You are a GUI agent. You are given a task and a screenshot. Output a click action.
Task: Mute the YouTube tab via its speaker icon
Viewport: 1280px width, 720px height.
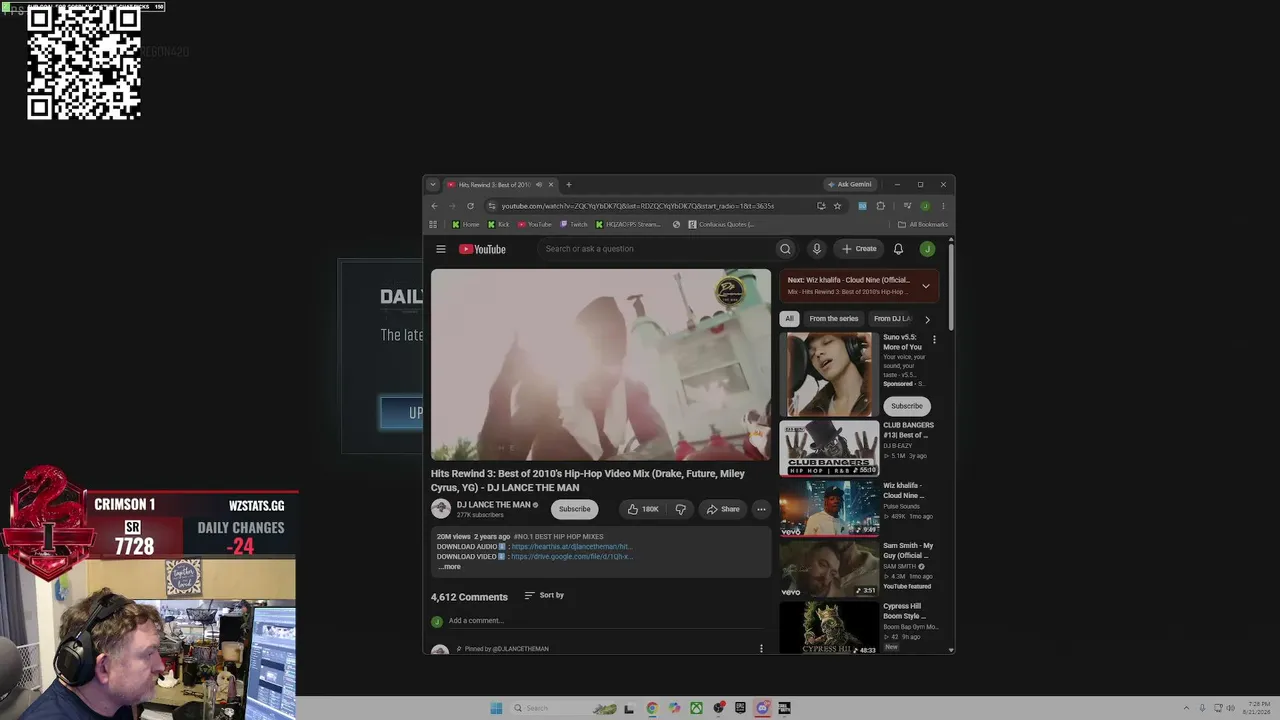538,184
